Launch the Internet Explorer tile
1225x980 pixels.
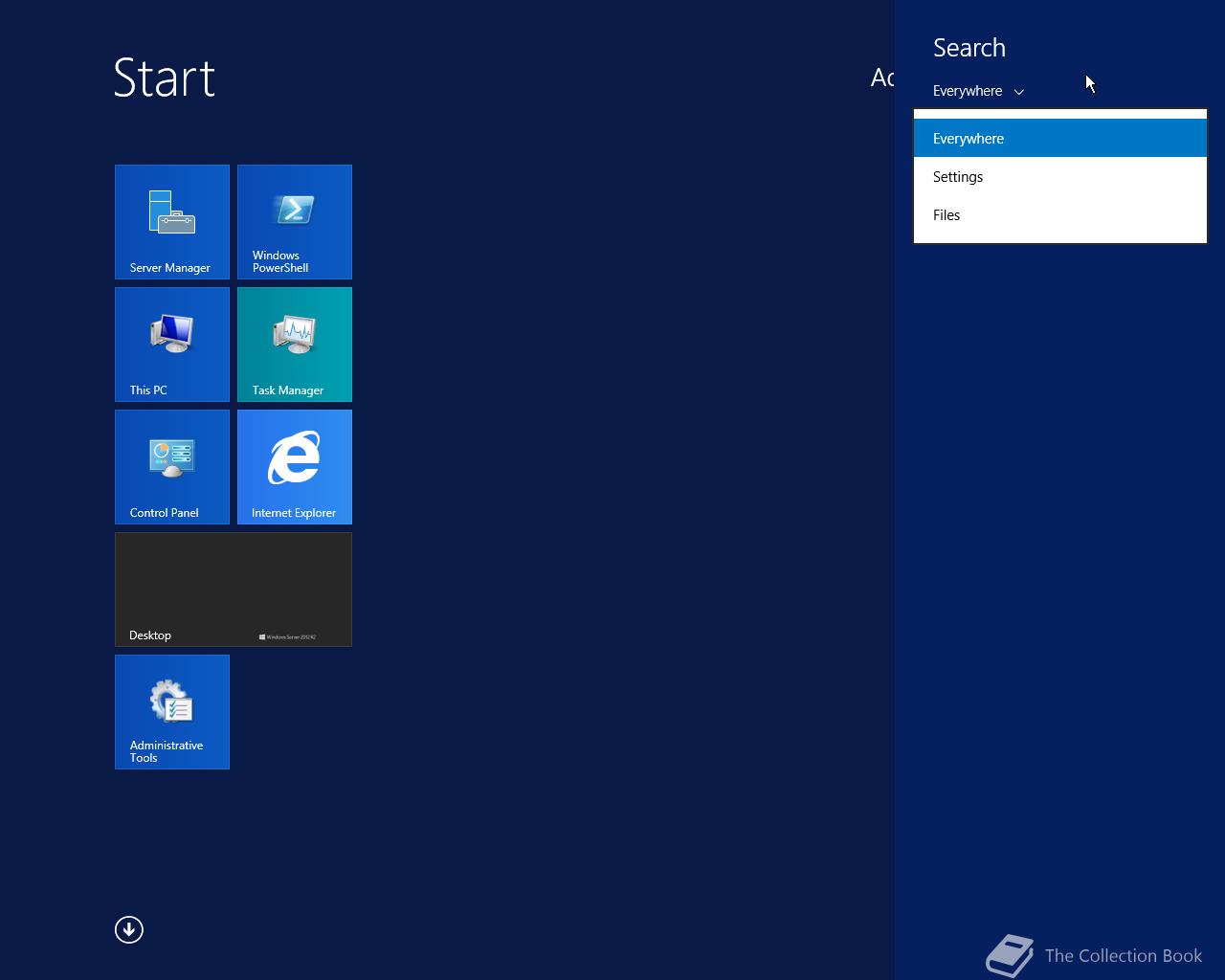[x=295, y=467]
